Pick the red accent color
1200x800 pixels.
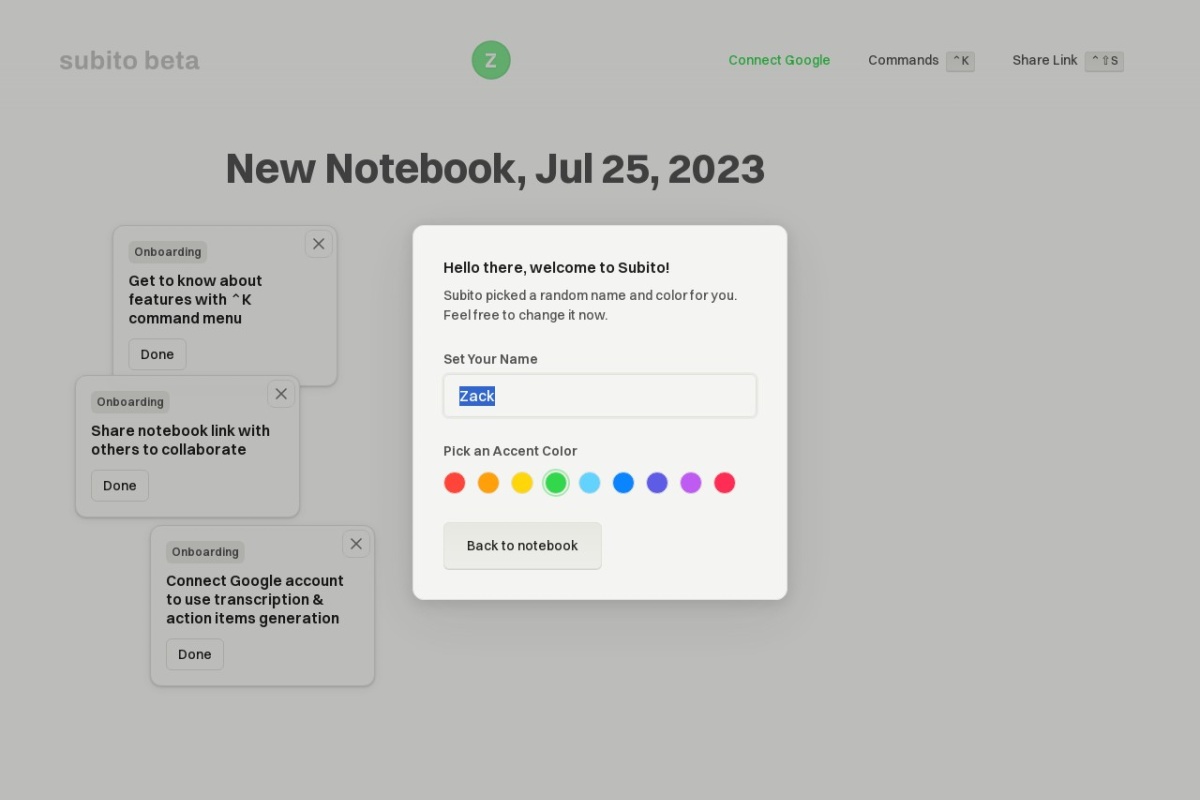pos(455,483)
